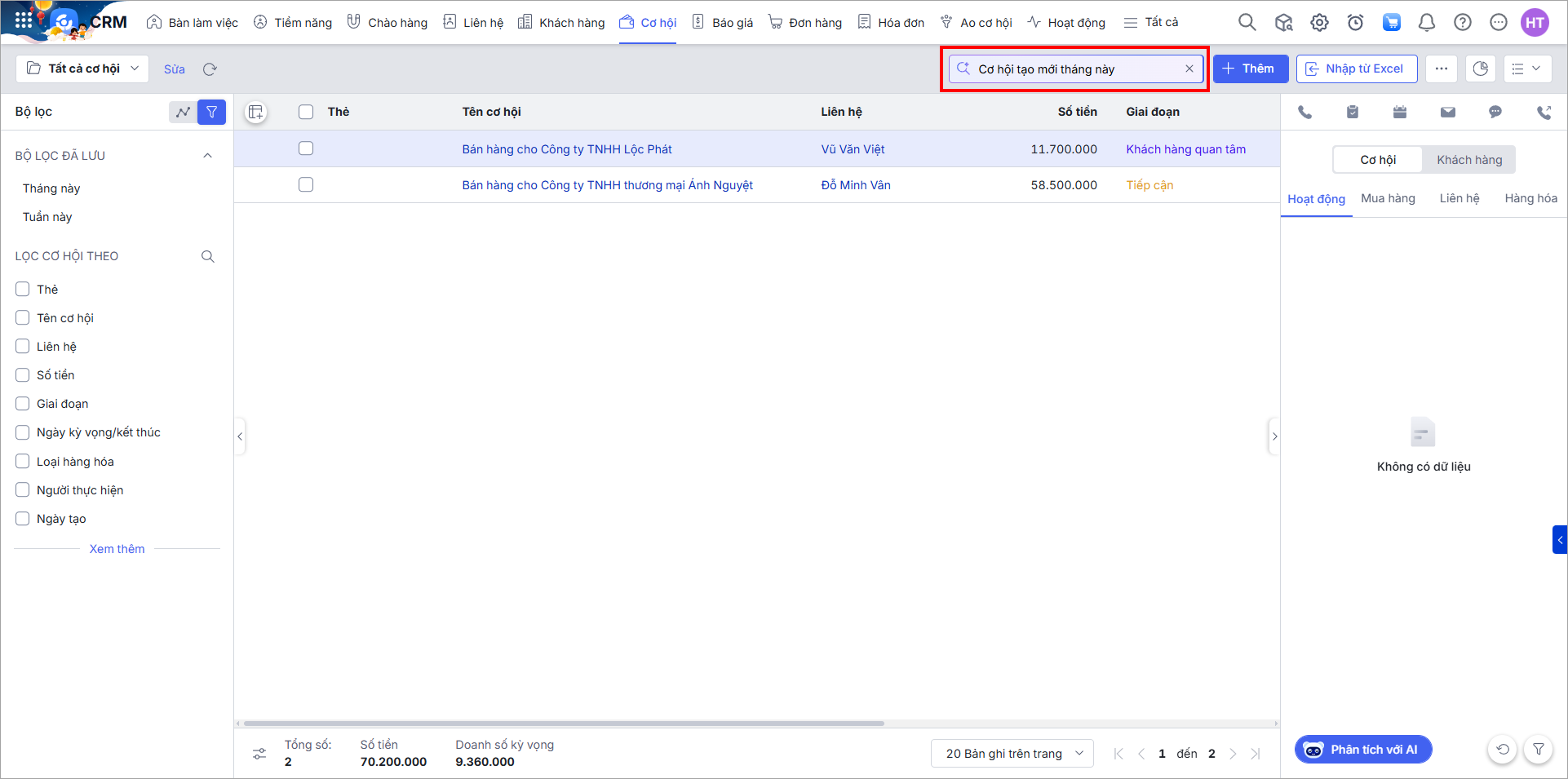This screenshot has height=779, width=1568.
Task: Open the pie chart report icon
Action: point(1480,69)
